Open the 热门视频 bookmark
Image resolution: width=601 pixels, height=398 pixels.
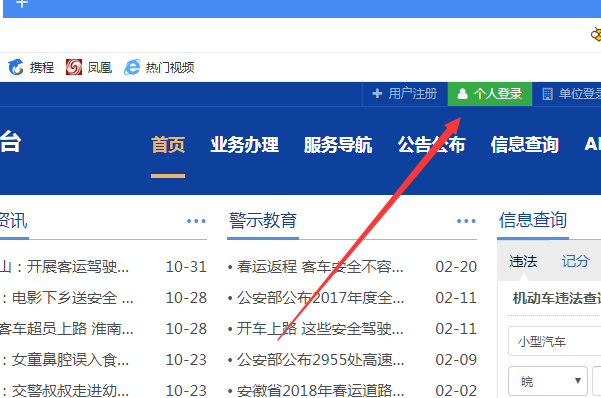[159, 67]
